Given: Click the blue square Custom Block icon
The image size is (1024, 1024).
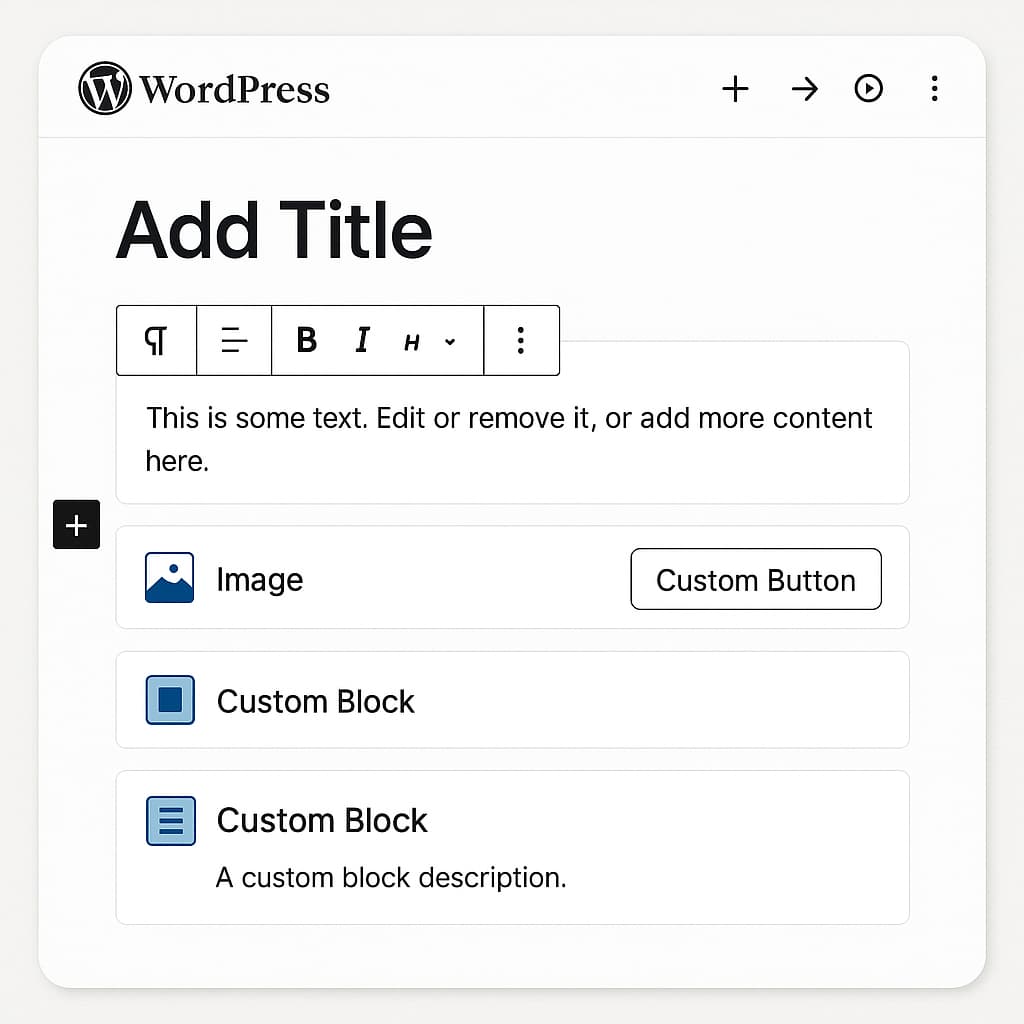Looking at the screenshot, I should (170, 700).
